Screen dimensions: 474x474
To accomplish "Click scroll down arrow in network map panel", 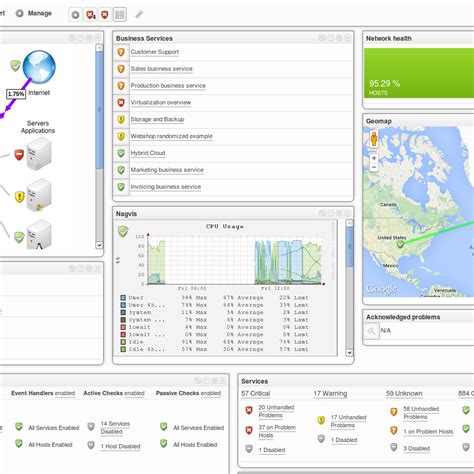I will tap(99, 245).
